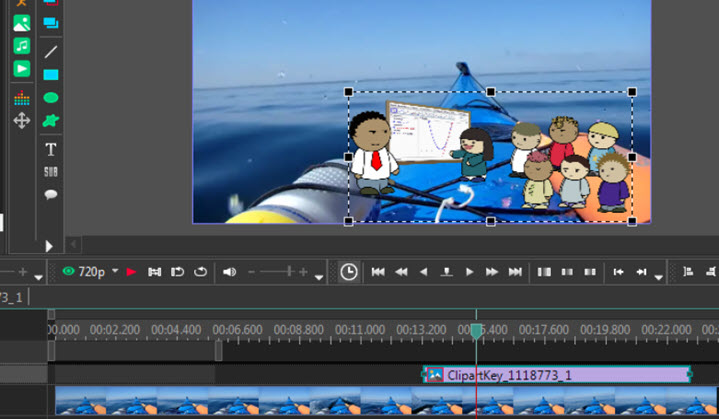Viewport: 719px width, 419px height.
Task: Click the work-area marker at ruler start
Action: coord(51,314)
